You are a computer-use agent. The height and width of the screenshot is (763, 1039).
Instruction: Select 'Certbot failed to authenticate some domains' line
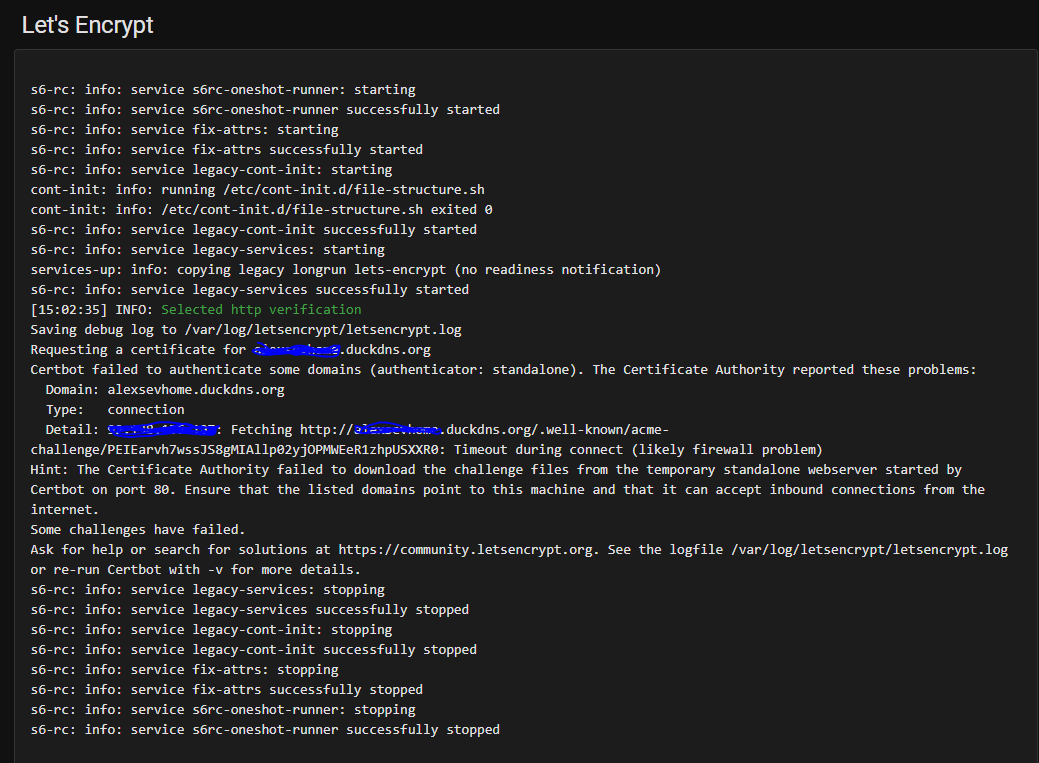(x=504, y=369)
